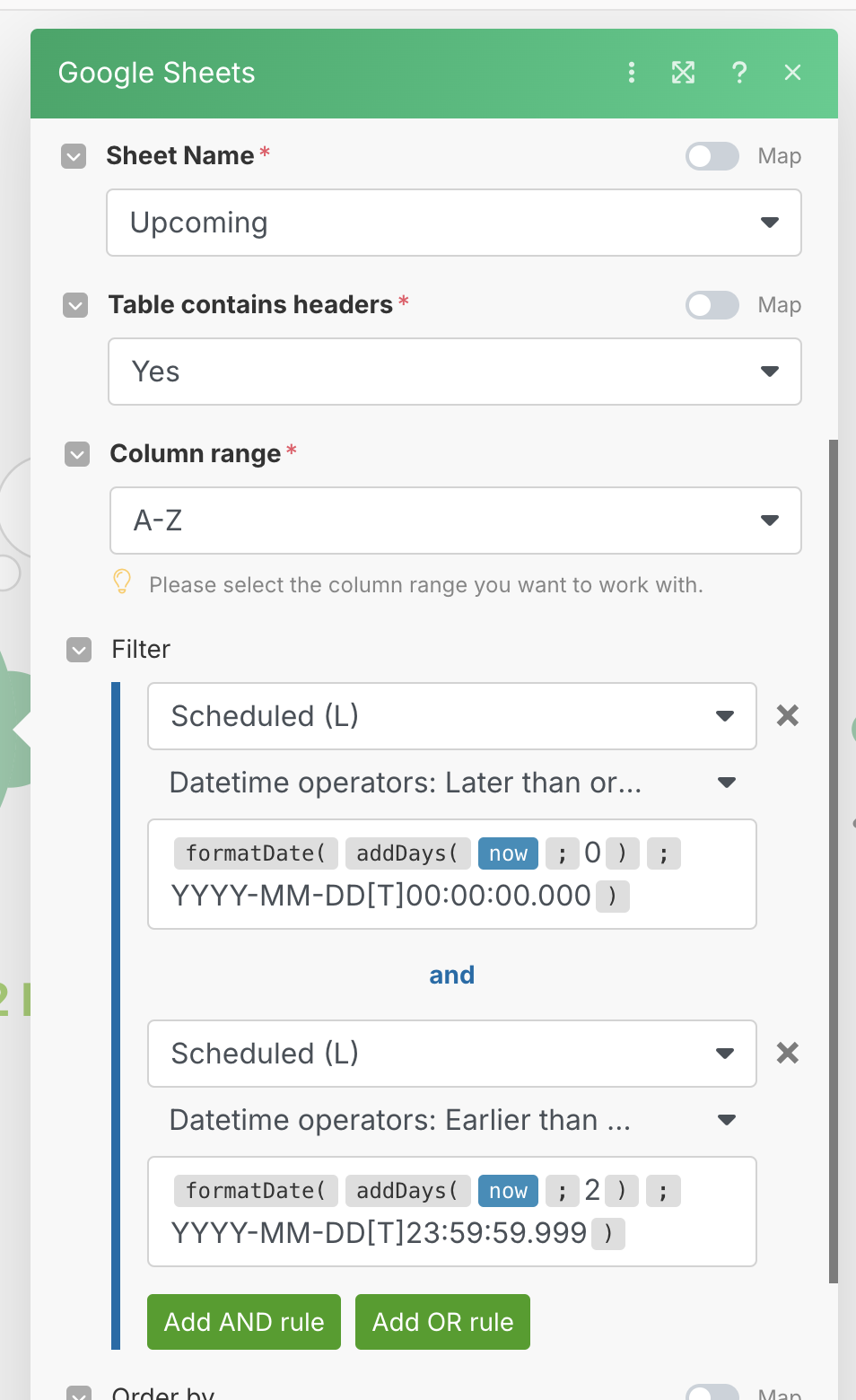Open the Sheet Name dropdown showing Upcoming
Screen dimensions: 856x1400
click(454, 223)
